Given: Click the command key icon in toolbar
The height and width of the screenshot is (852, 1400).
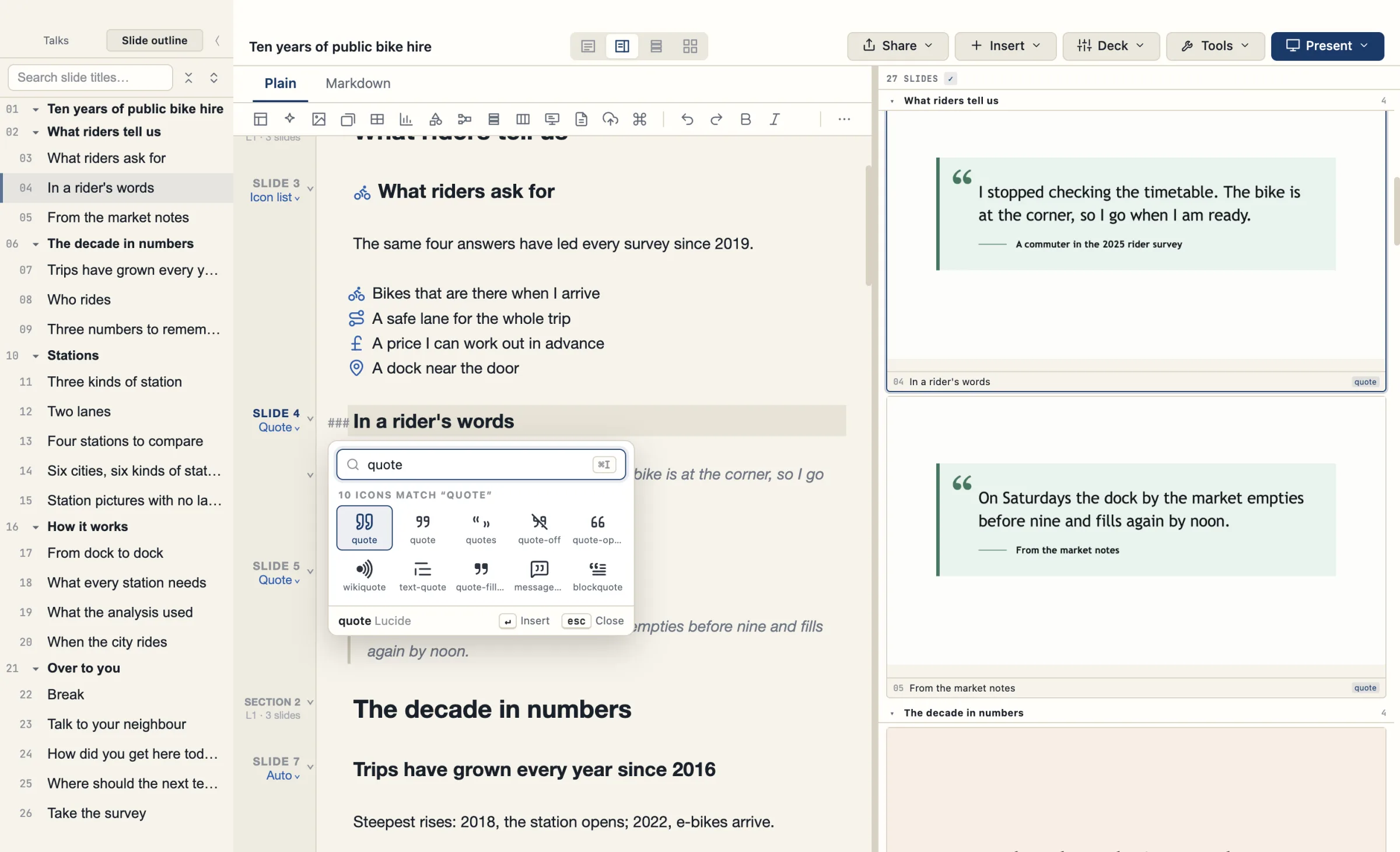Looking at the screenshot, I should [639, 119].
